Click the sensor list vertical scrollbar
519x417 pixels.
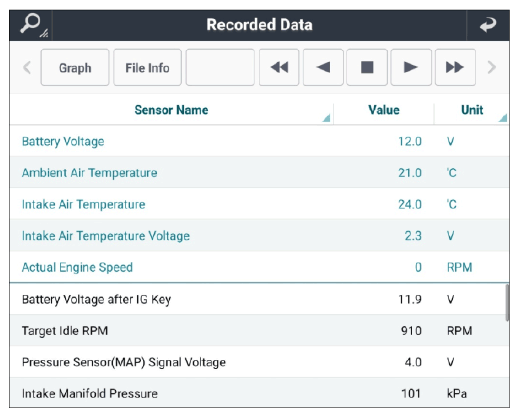[507, 303]
